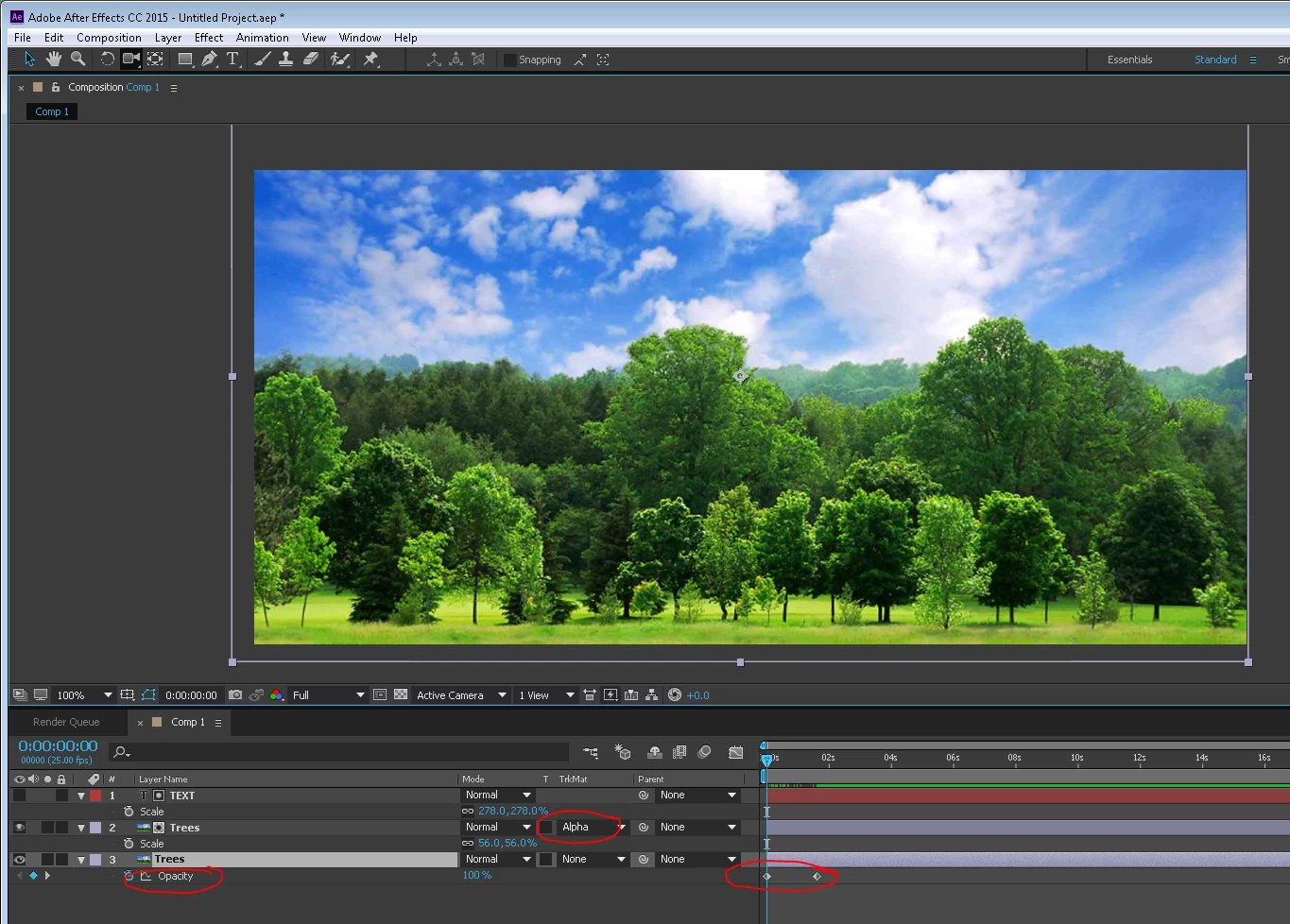Toggle Draft 3D in timeline
Screen dimensions: 1290x924
click(x=622, y=752)
